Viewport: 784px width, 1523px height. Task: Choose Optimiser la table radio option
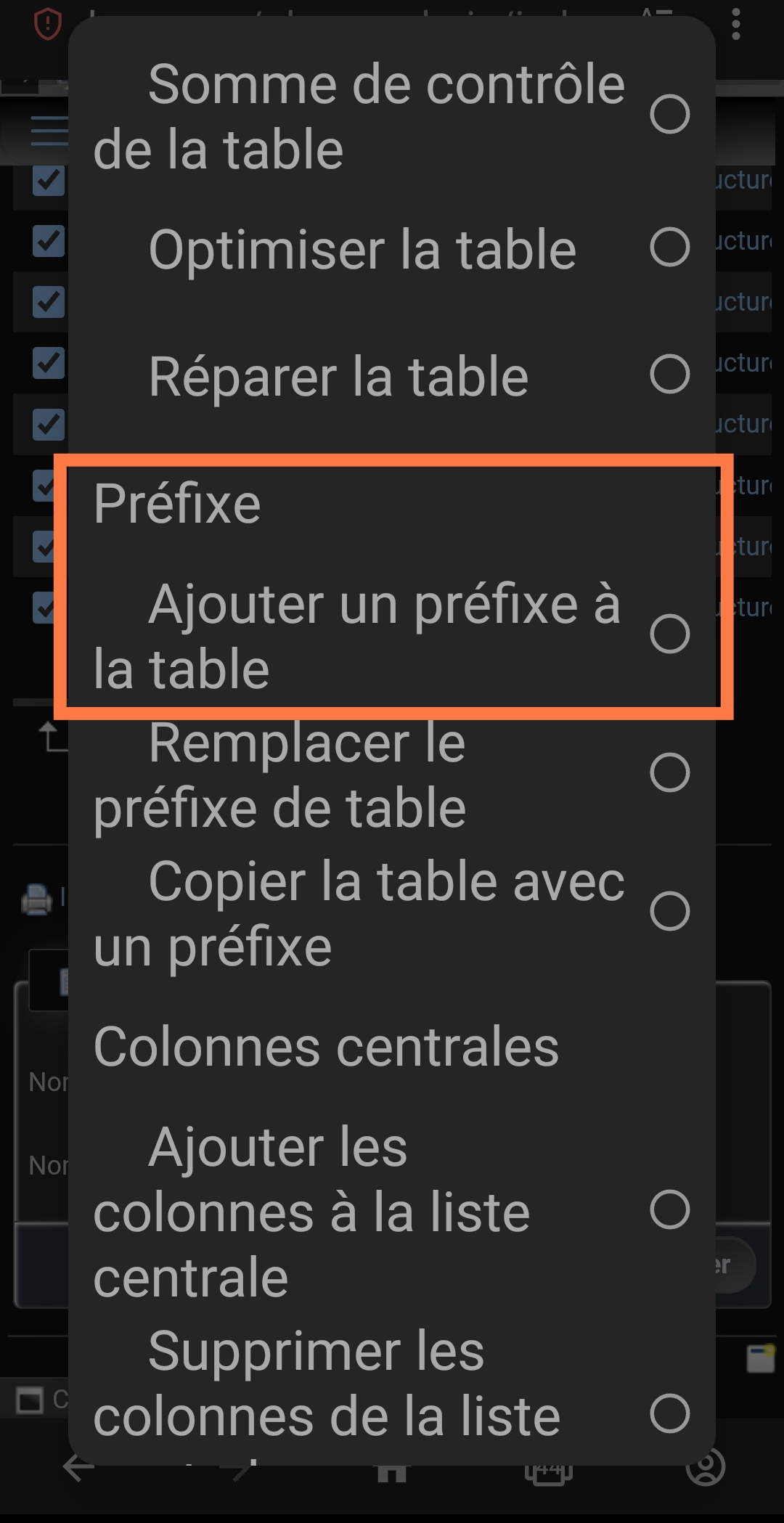pyautogui.click(x=392, y=248)
